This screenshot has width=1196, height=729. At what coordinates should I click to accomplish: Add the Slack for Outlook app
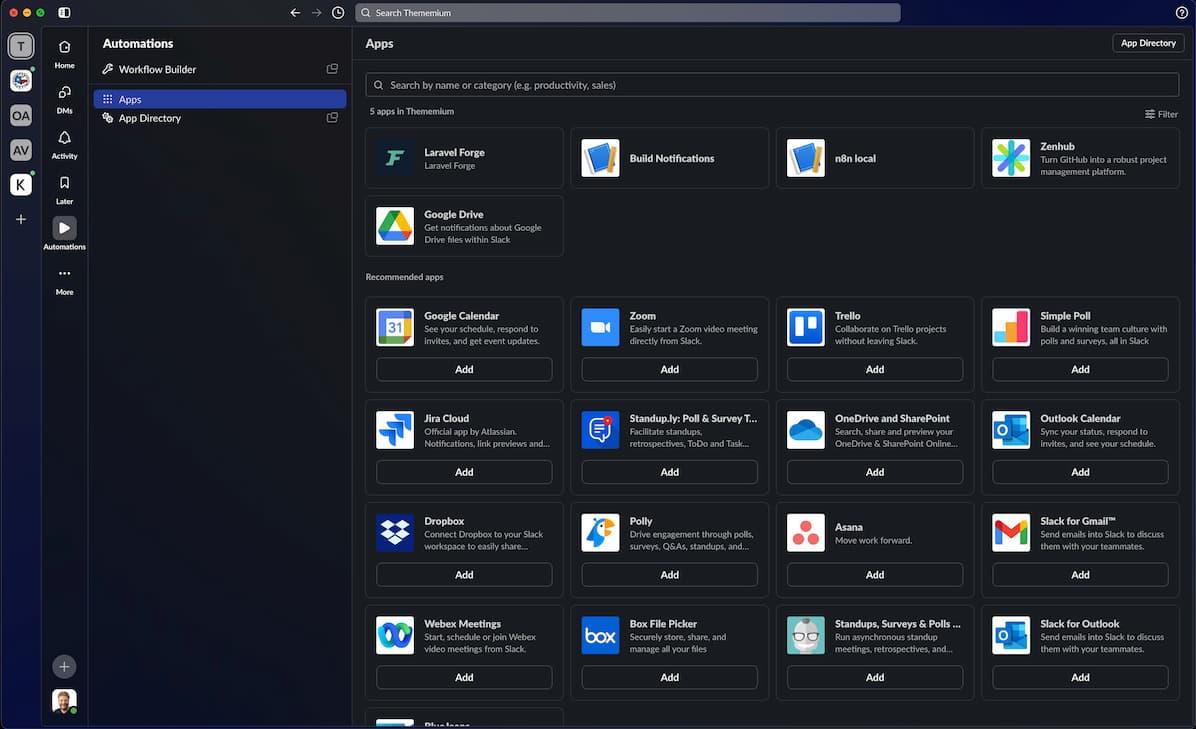pos(1080,677)
